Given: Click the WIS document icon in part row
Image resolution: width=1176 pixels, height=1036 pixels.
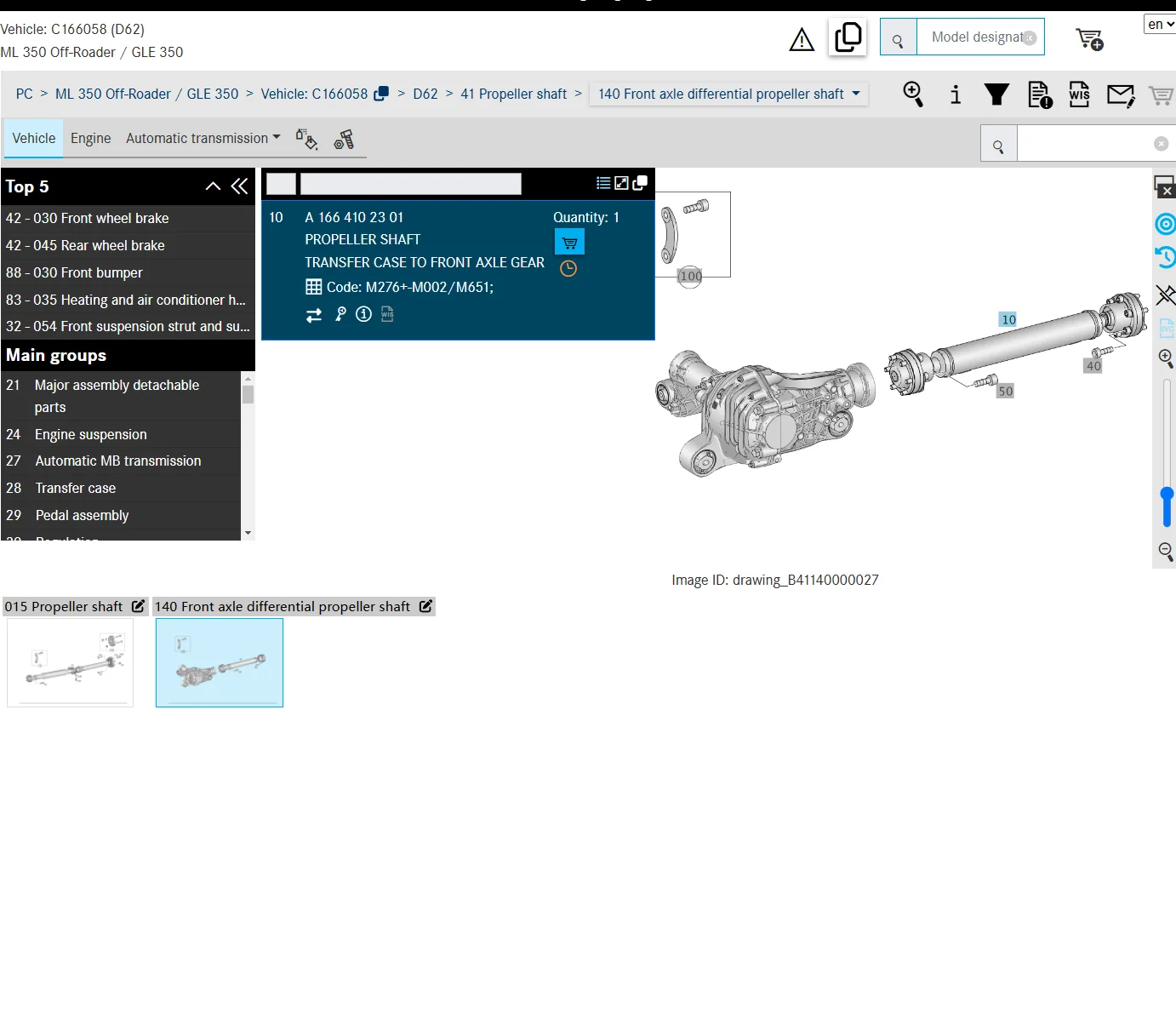Looking at the screenshot, I should point(387,314).
